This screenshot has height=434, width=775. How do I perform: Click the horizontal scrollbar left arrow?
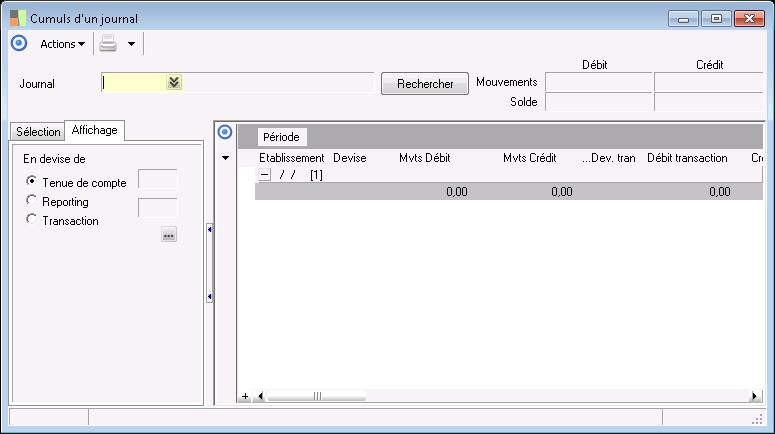coord(260,396)
